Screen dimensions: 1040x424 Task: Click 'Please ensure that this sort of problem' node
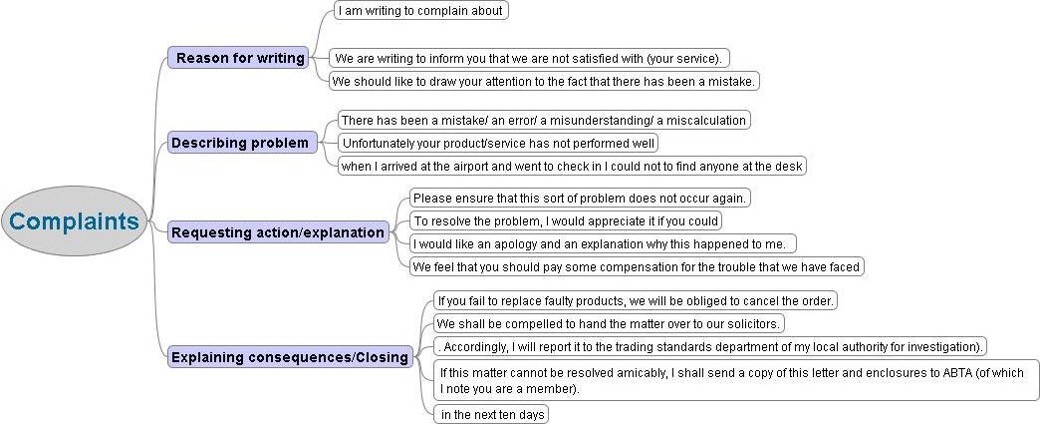tap(580, 198)
